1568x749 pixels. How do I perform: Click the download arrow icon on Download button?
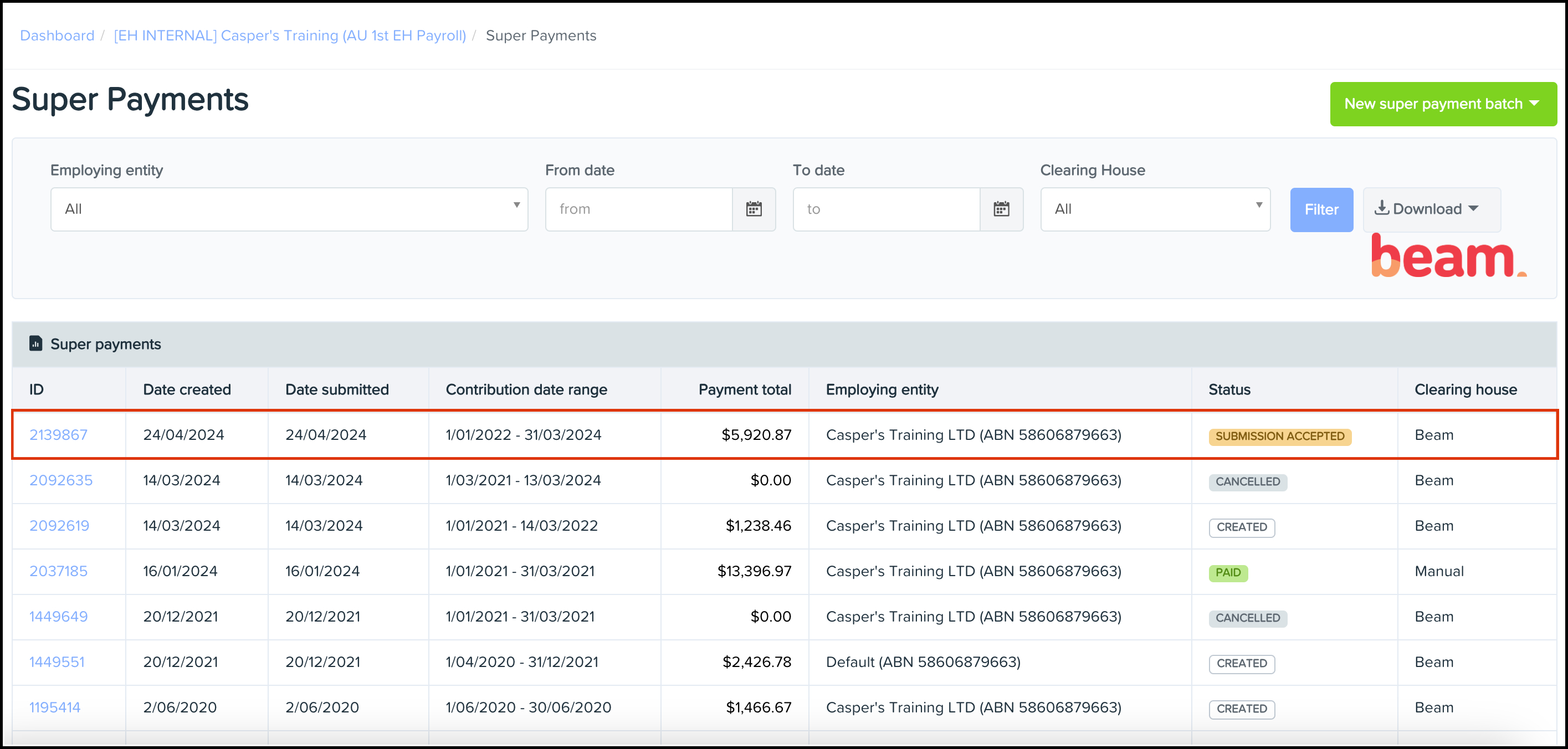(x=1382, y=208)
